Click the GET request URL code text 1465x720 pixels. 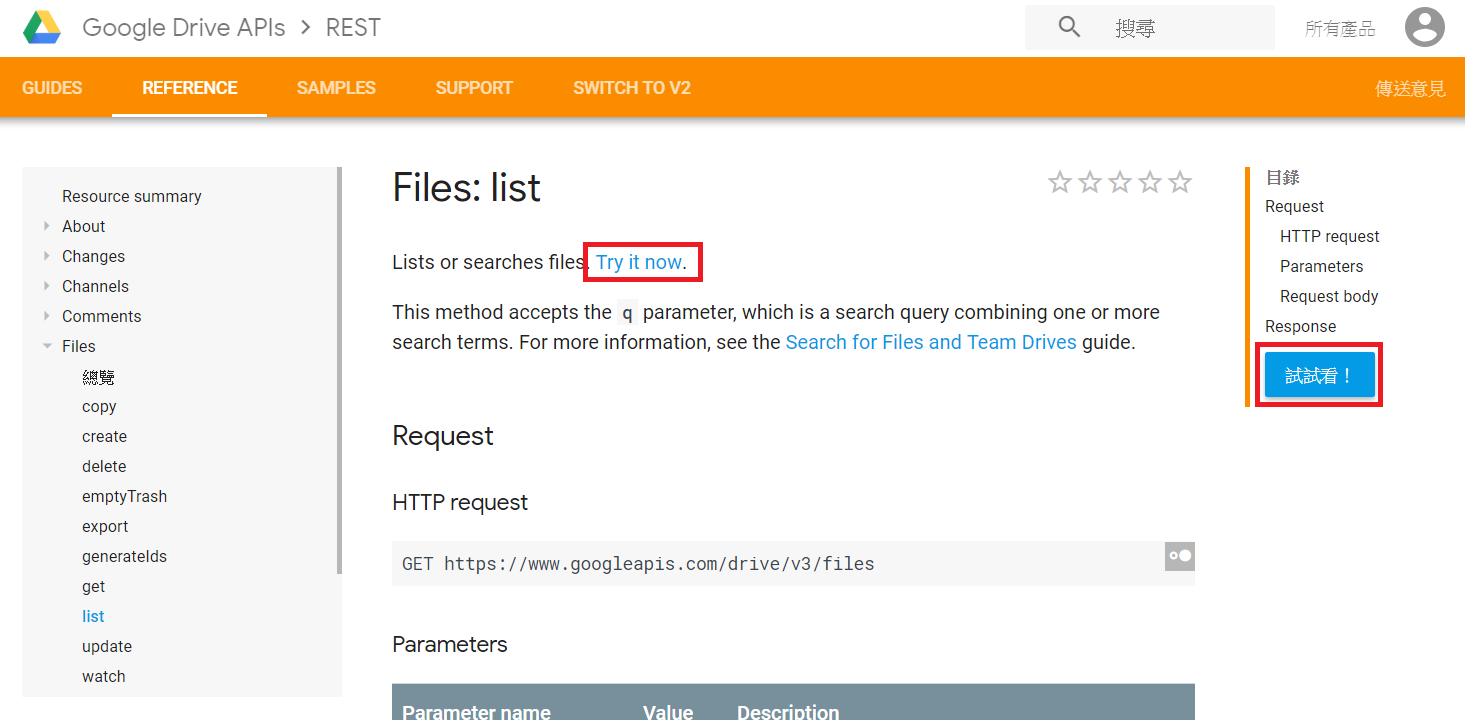coord(638,564)
